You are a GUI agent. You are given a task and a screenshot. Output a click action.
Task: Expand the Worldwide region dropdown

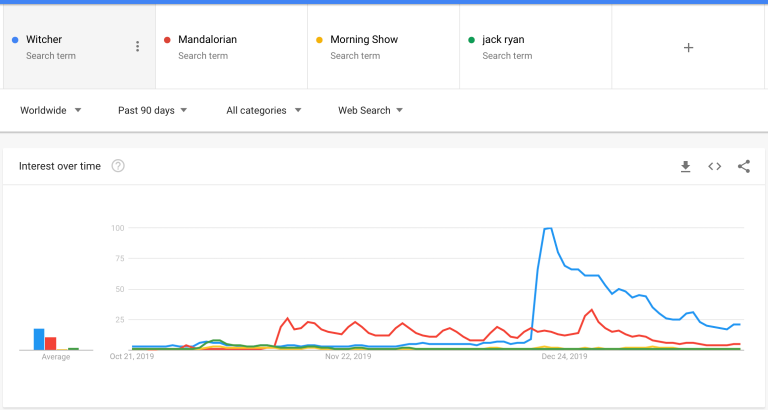(51, 110)
